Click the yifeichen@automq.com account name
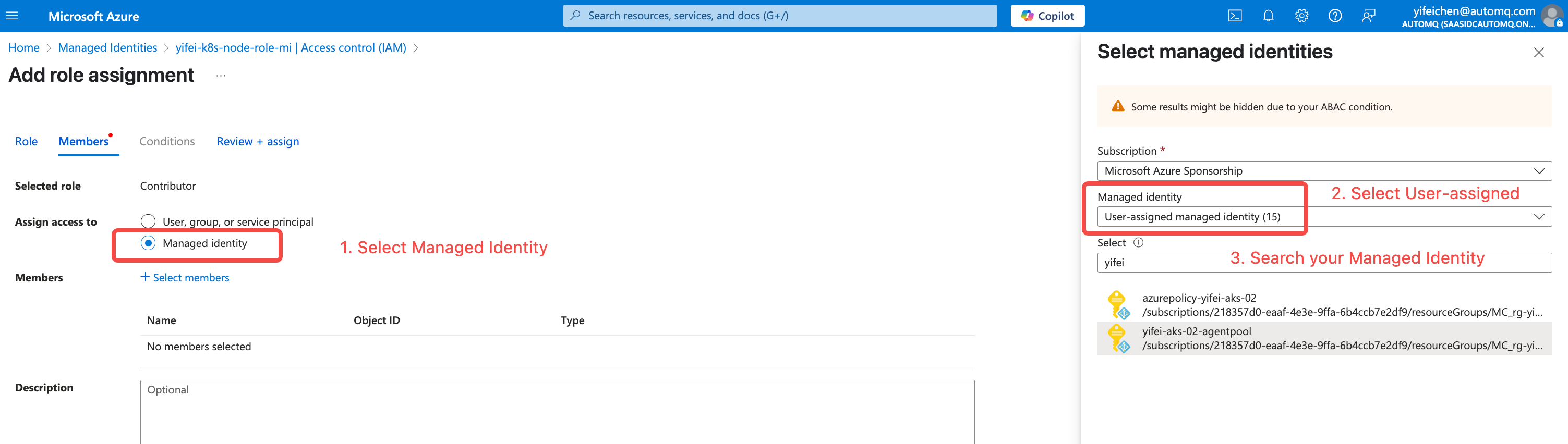 [x=1474, y=11]
